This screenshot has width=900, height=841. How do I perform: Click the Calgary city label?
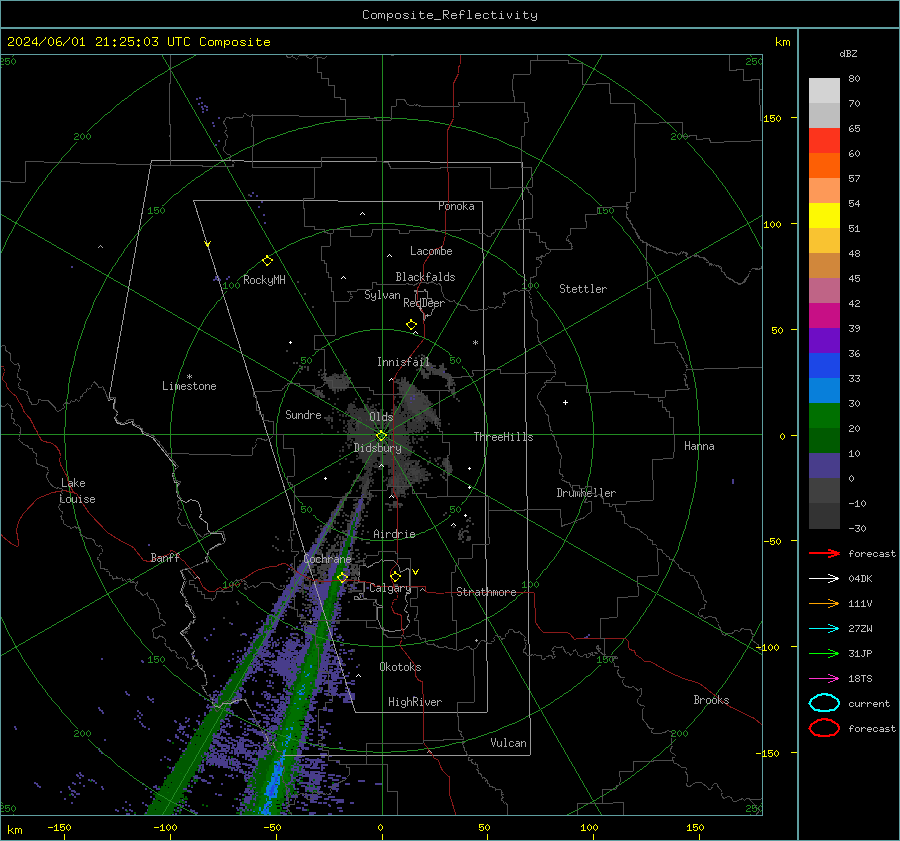(x=390, y=588)
